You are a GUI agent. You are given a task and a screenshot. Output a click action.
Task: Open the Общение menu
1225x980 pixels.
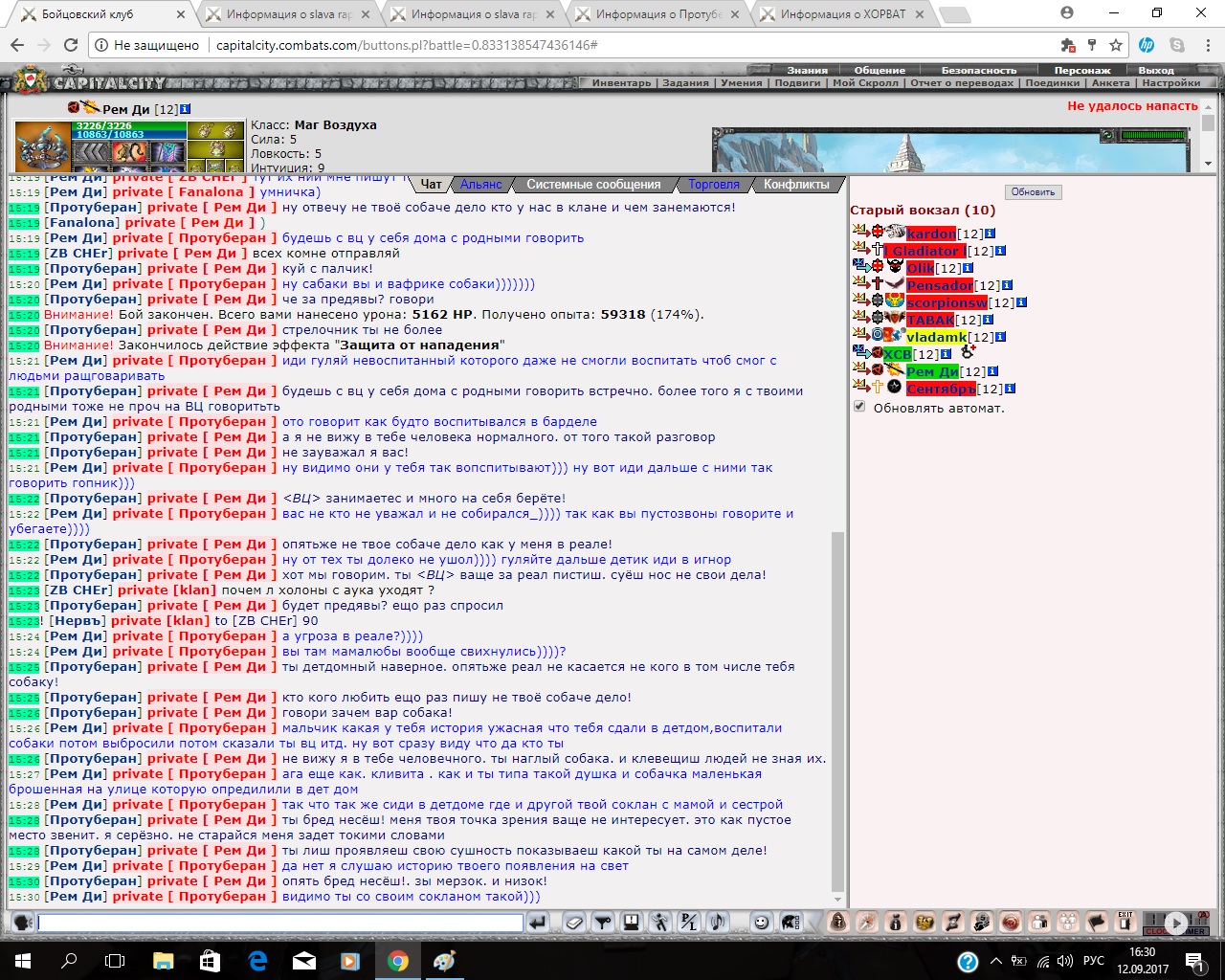pos(880,70)
